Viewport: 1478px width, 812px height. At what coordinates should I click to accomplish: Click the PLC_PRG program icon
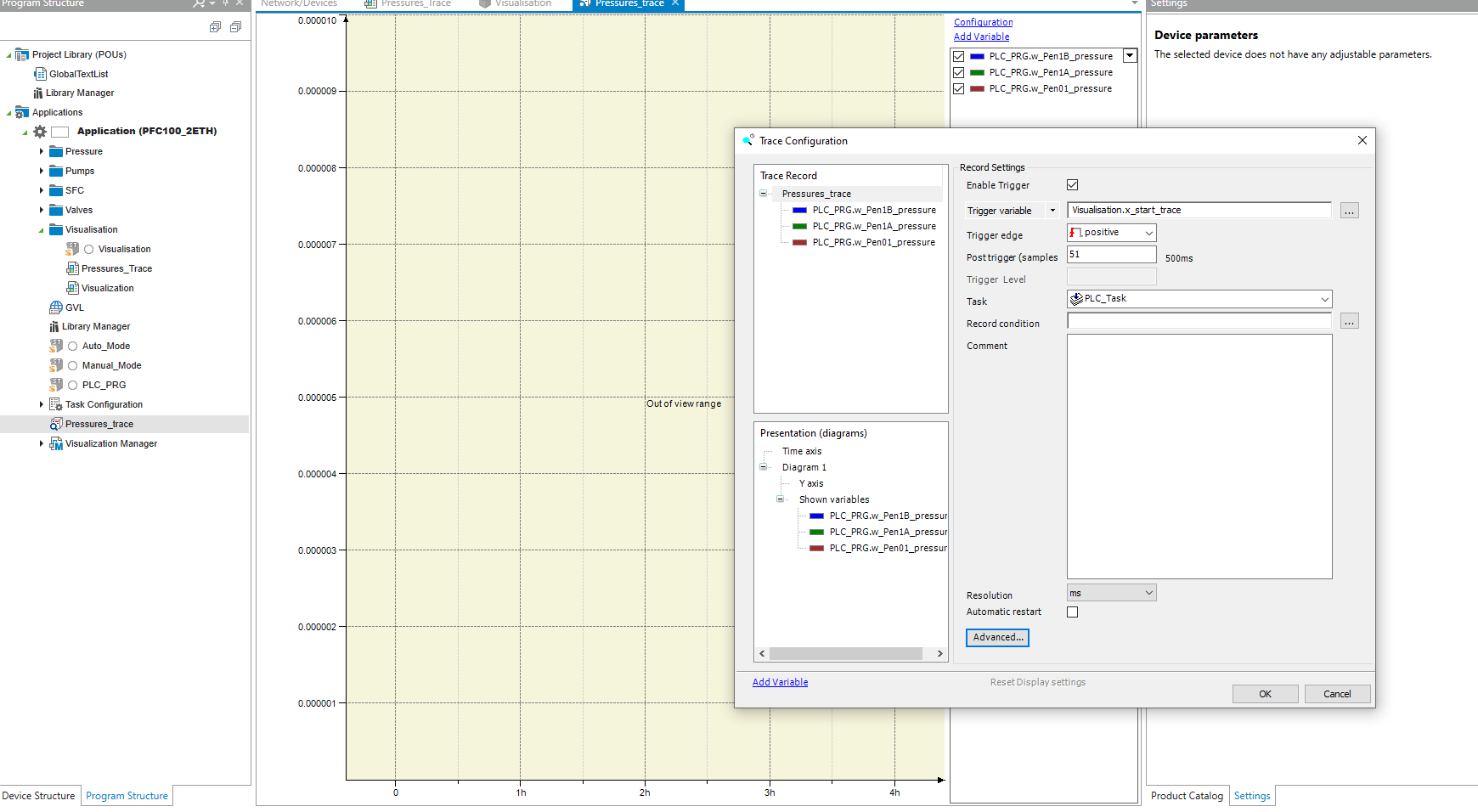pos(56,385)
